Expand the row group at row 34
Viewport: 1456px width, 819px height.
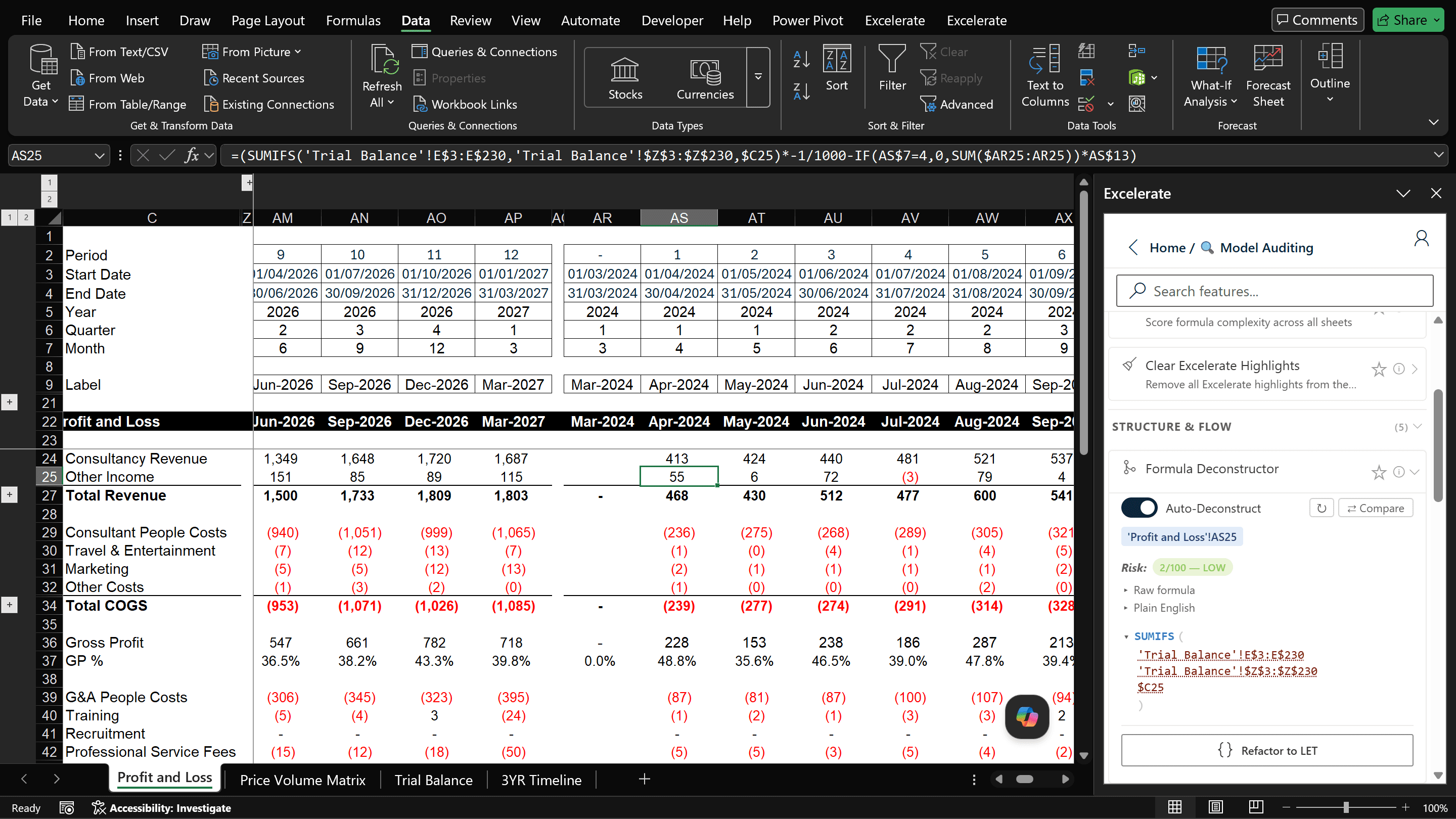pyautogui.click(x=10, y=605)
